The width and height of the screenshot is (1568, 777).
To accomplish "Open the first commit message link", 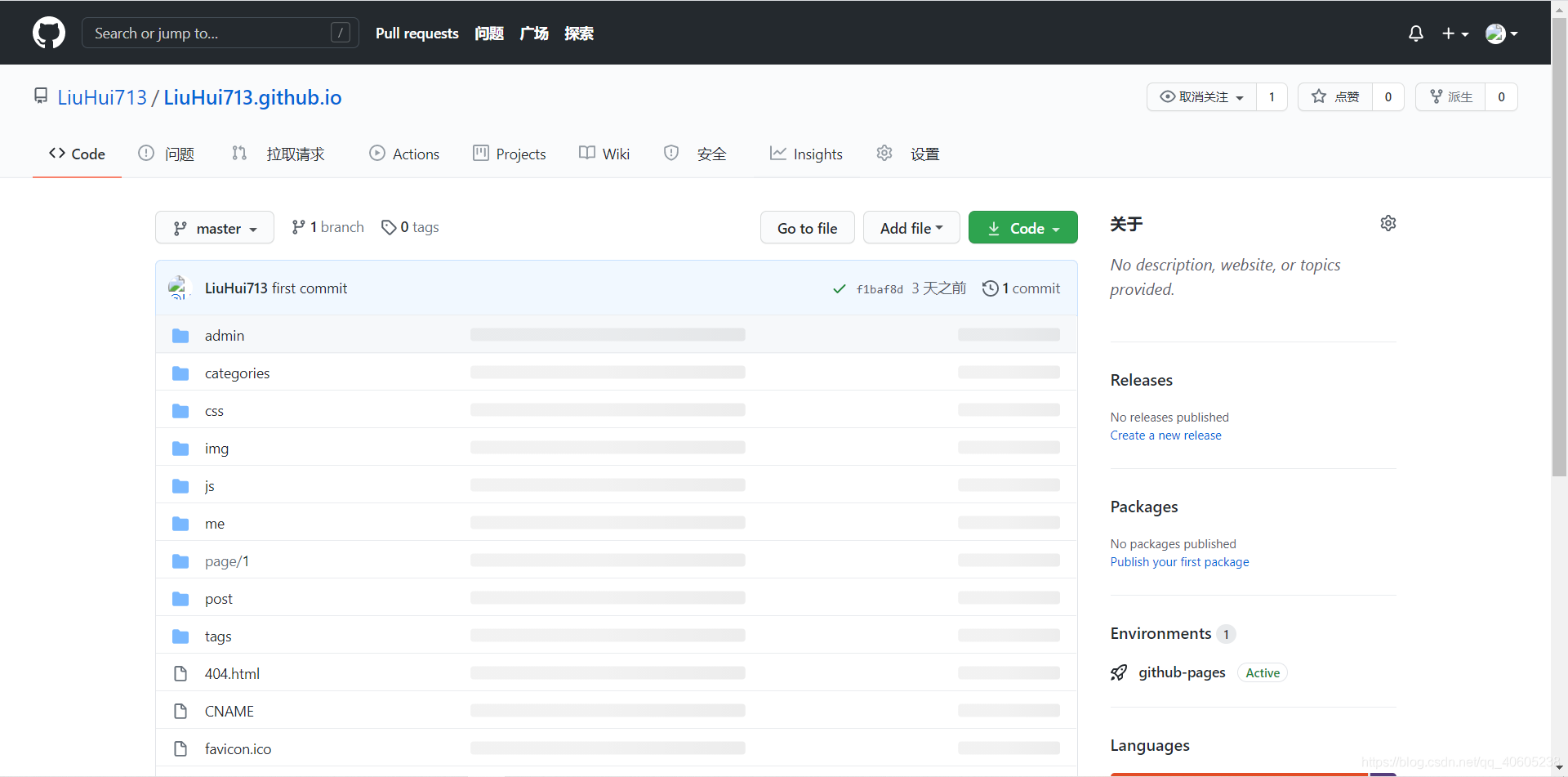I will pyautogui.click(x=310, y=288).
